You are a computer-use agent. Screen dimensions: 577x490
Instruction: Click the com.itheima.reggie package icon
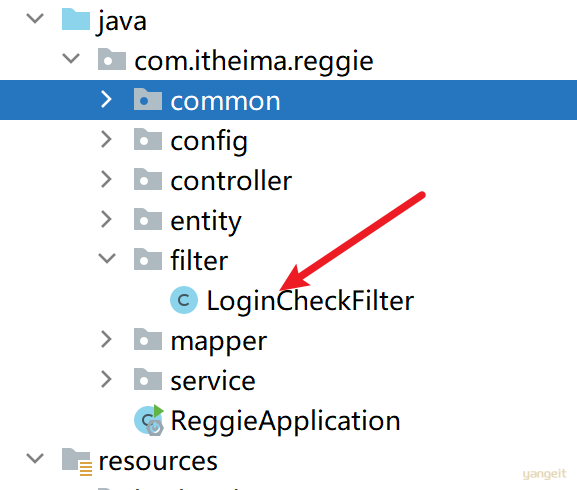pos(112,59)
